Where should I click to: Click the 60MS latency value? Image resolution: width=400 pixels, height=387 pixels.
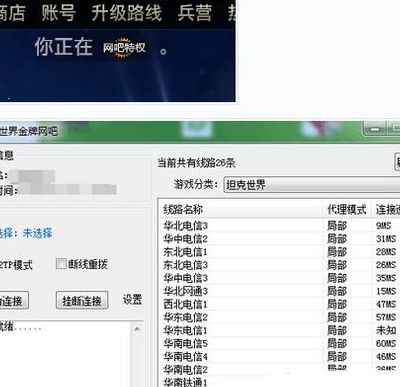[x=386, y=343]
